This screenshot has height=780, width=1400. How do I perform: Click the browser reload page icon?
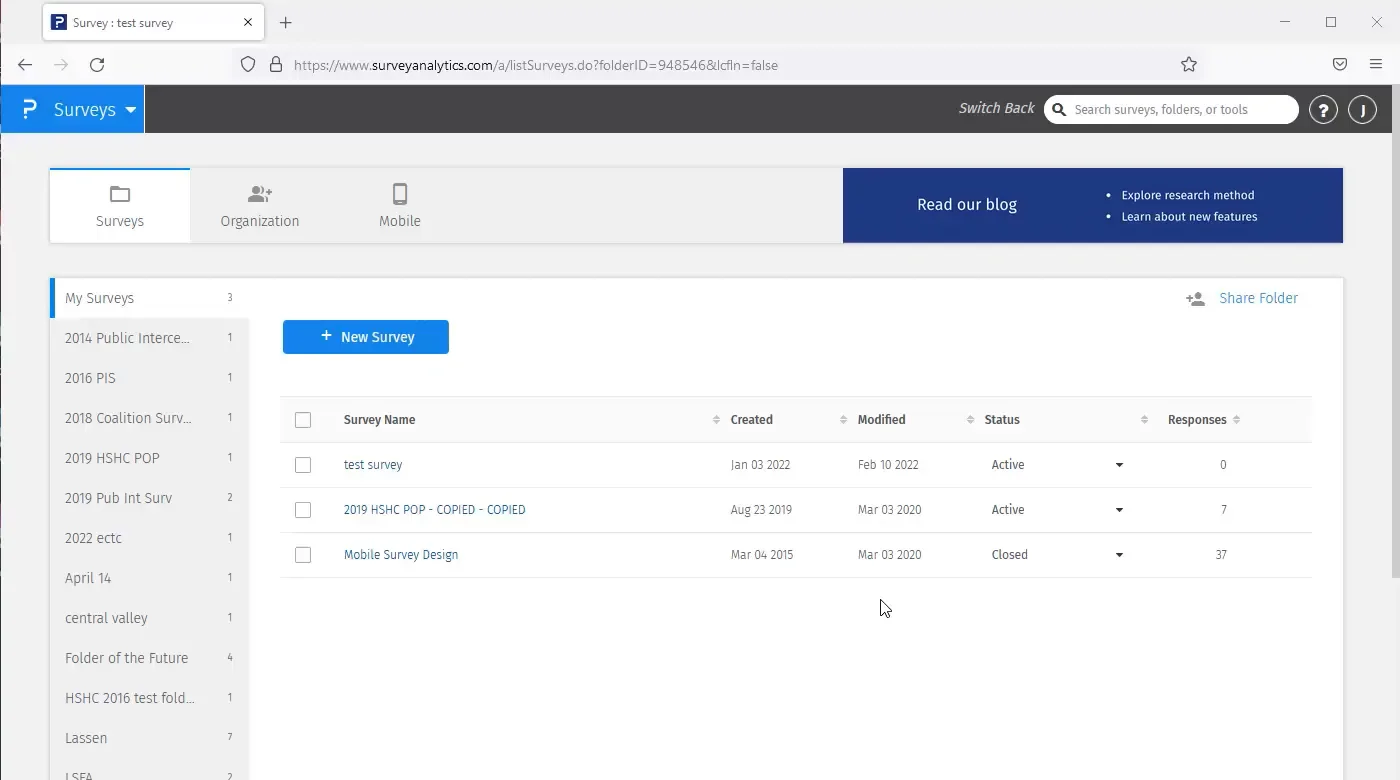(97, 65)
